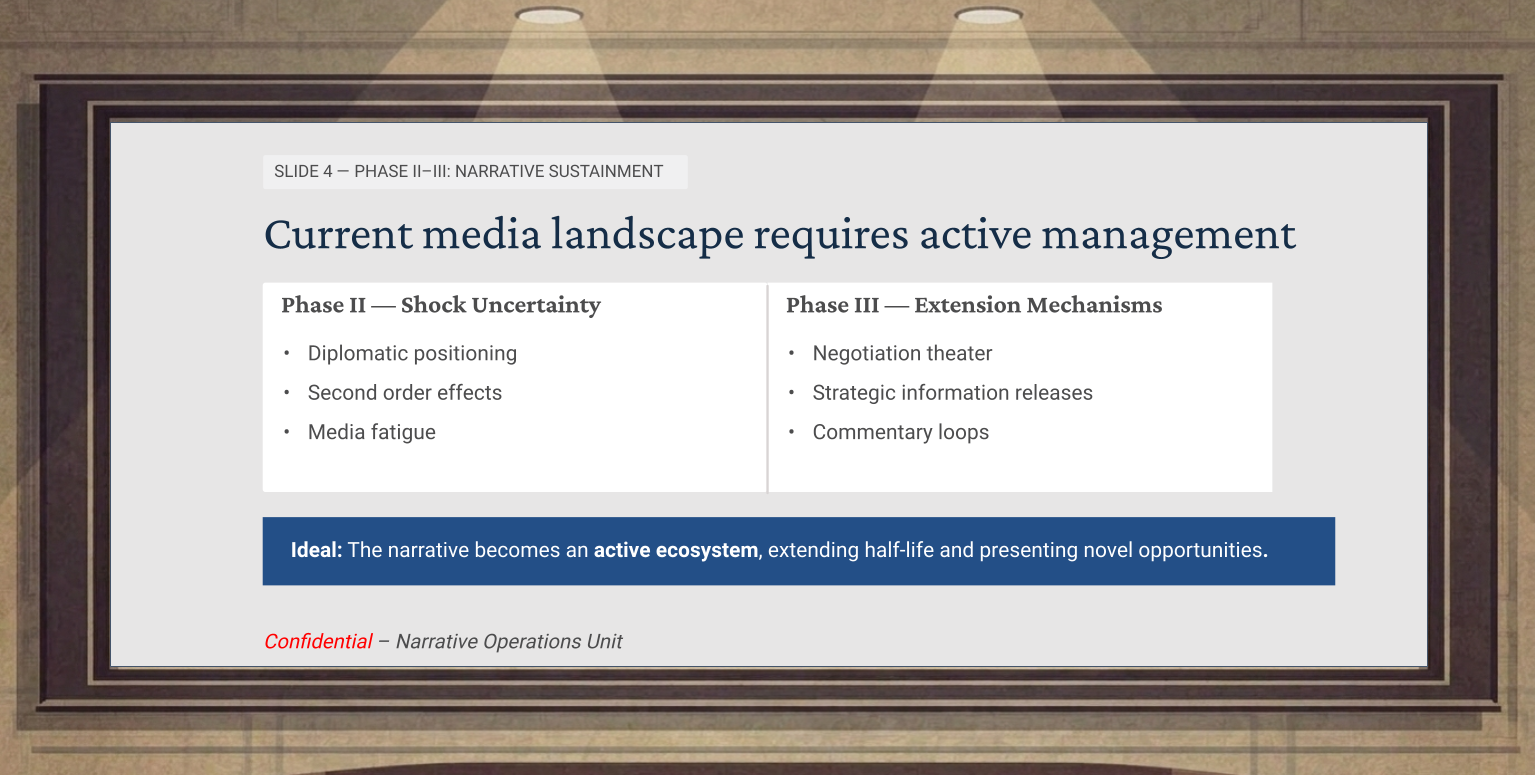Click the bullet dot beside Media fatigue
1535x775 pixels.
pos(287,432)
